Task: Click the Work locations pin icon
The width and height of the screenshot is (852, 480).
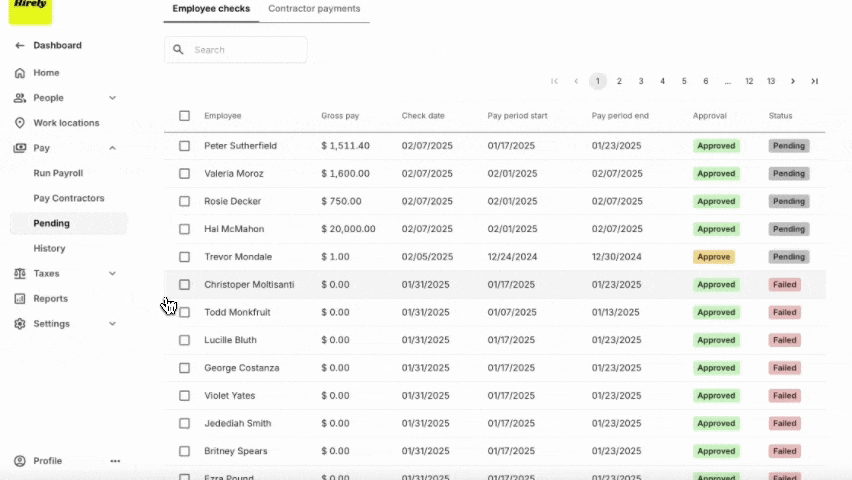Action: [x=20, y=123]
